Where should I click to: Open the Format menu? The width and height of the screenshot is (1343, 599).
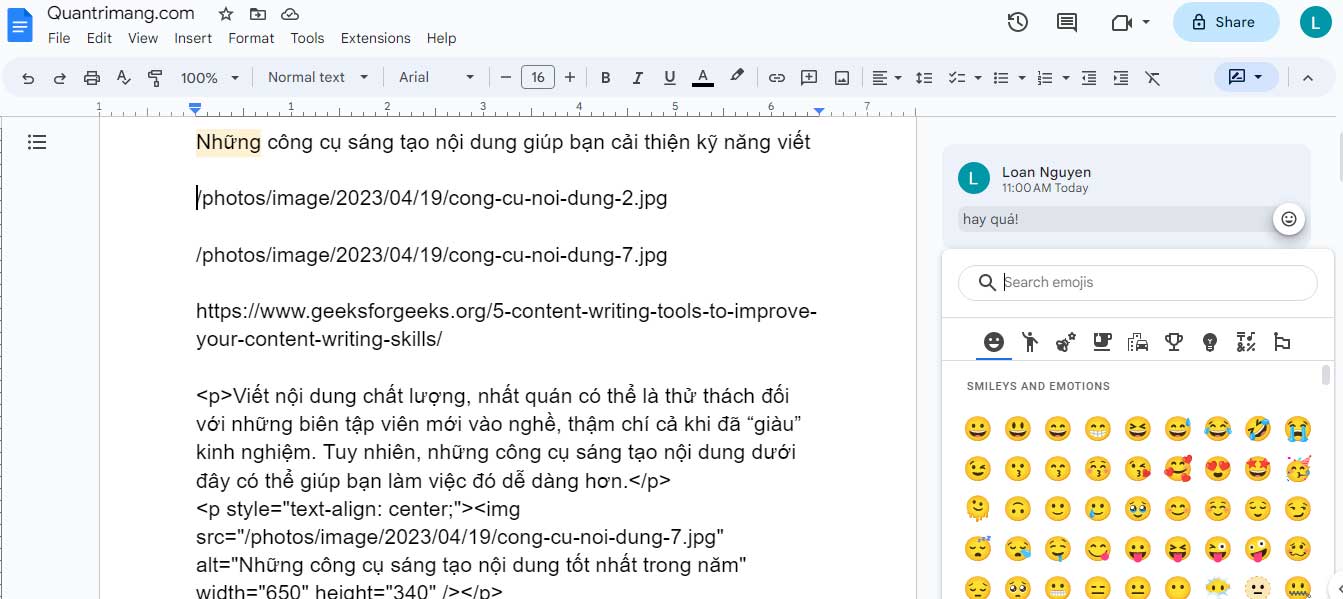[251, 38]
